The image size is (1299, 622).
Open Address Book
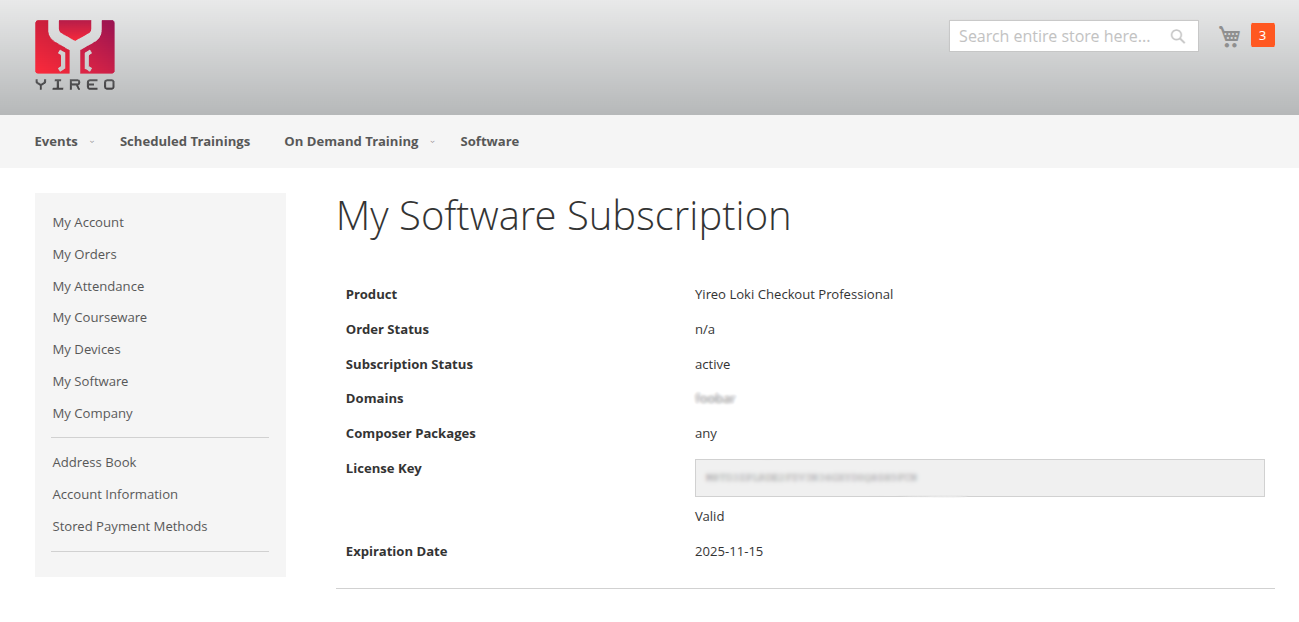point(94,463)
